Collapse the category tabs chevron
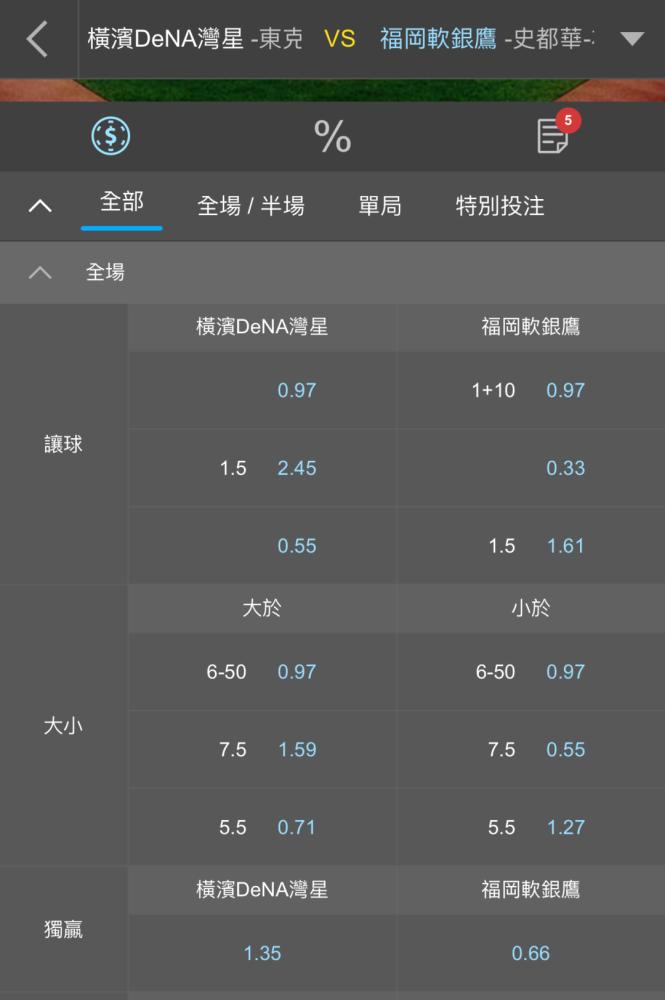Viewport: 665px width, 1000px height. 40,205
